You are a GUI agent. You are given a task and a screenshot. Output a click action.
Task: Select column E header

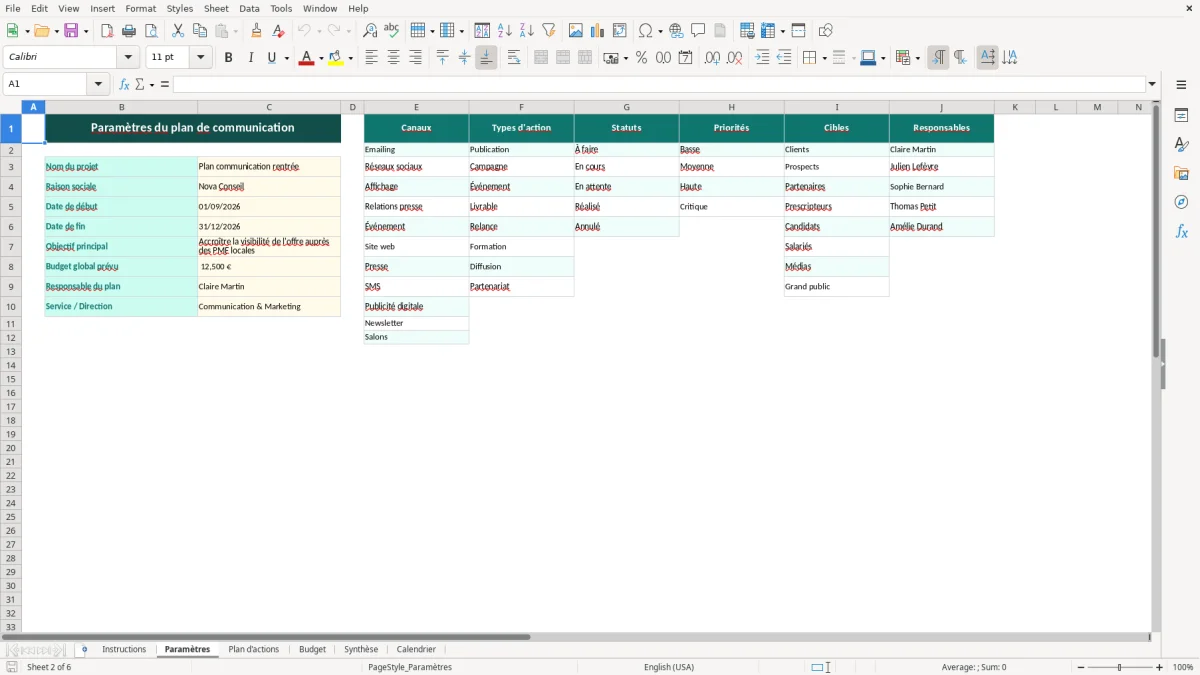click(416, 107)
